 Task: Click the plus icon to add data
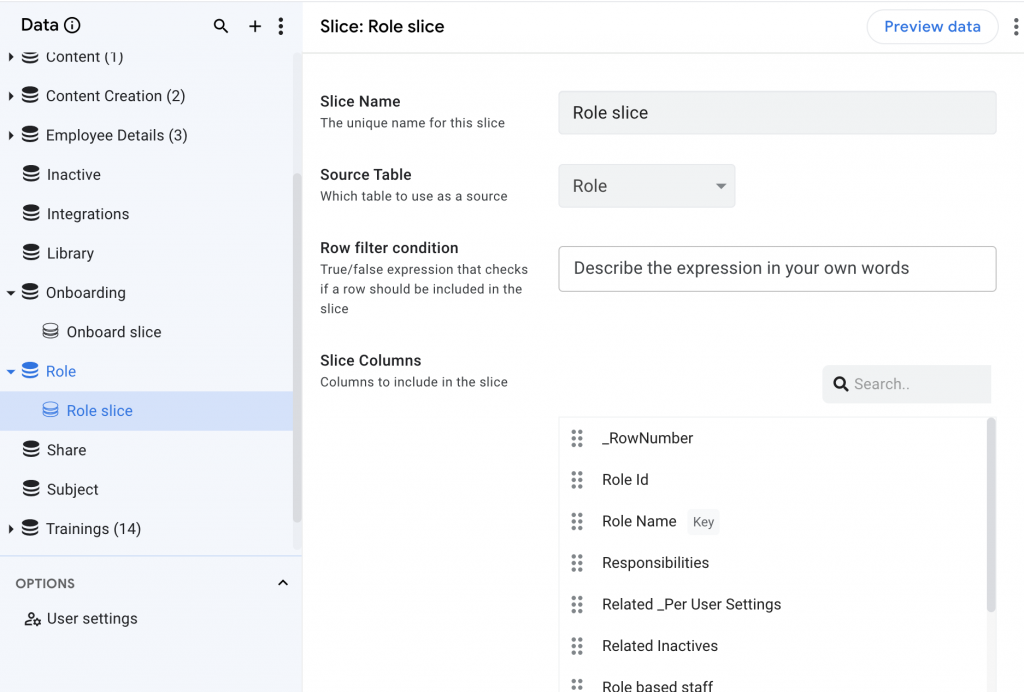255,27
